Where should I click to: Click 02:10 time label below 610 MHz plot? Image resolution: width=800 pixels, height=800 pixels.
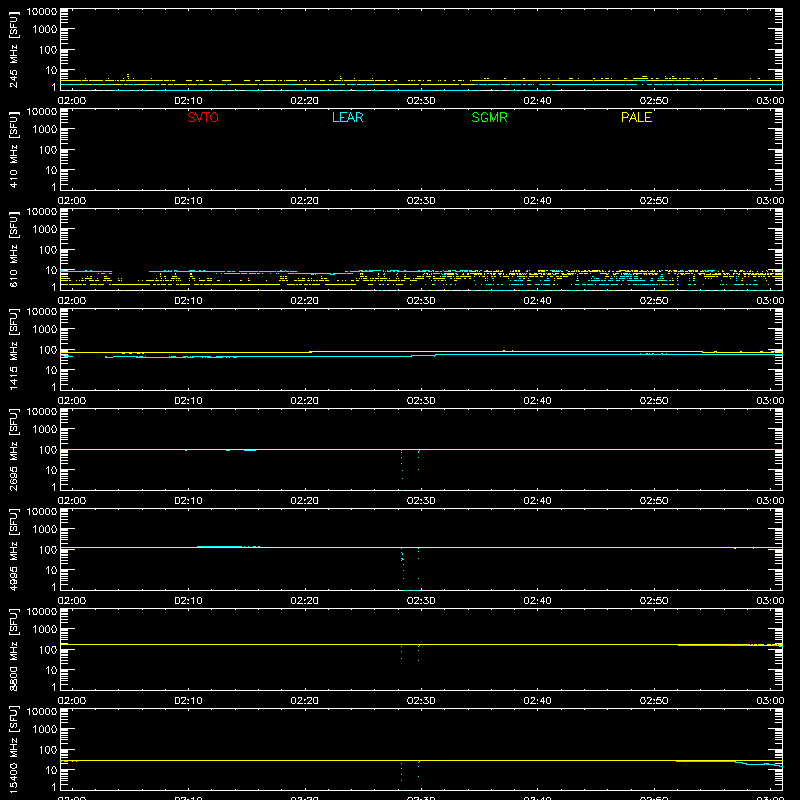188,301
